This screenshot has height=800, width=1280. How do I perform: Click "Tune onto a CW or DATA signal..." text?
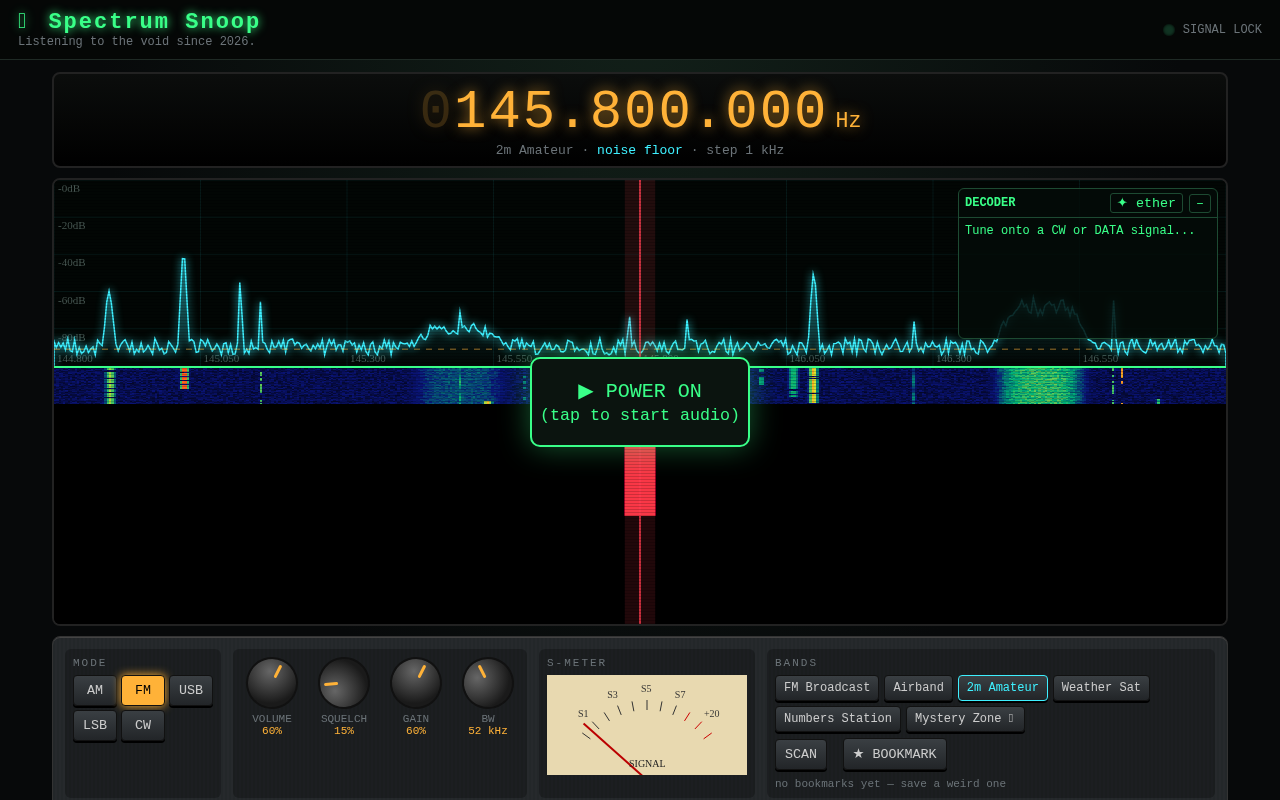[1080, 231]
